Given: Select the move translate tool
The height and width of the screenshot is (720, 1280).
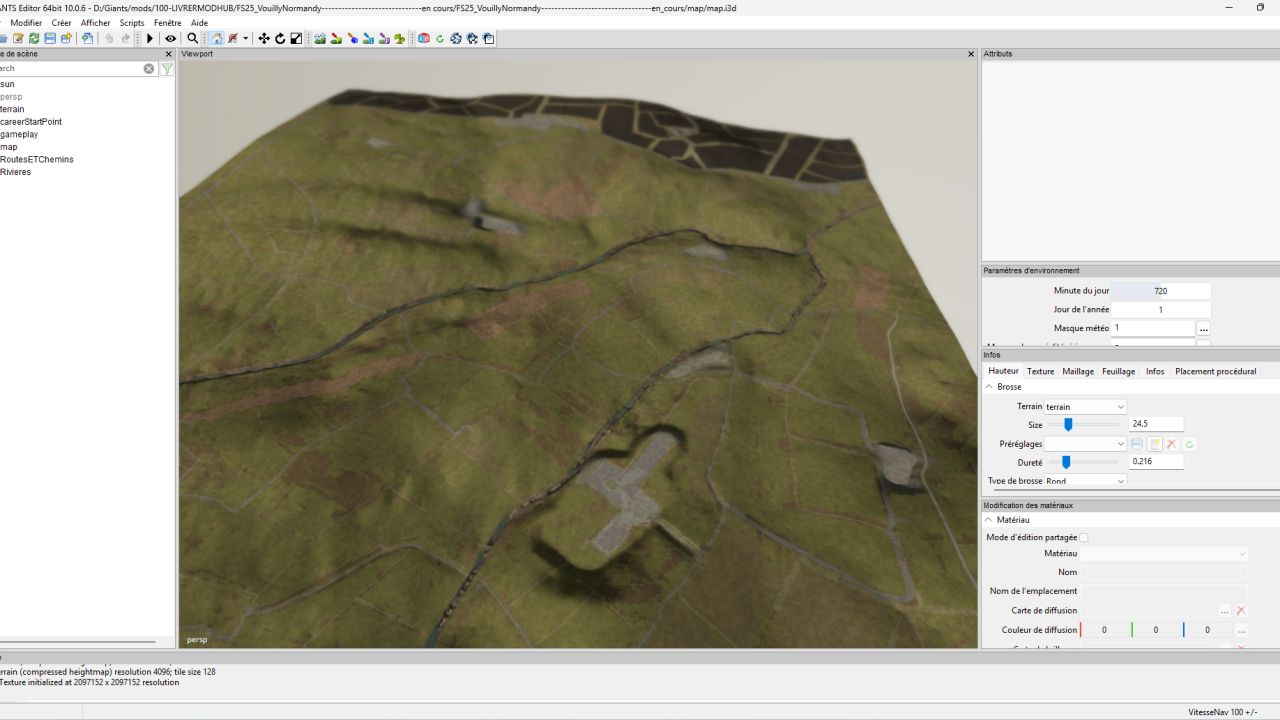Looking at the screenshot, I should pyautogui.click(x=264, y=38).
